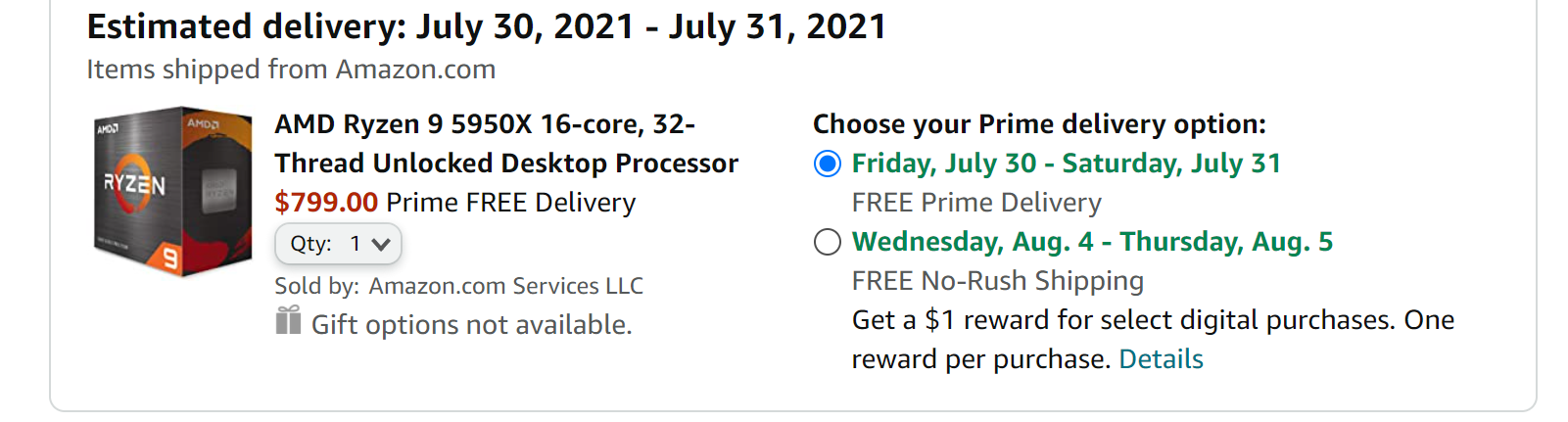Click the AMD Ryzen 9 5950X product title
Image resolution: width=1568 pixels, height=422 pixels.
[505, 143]
